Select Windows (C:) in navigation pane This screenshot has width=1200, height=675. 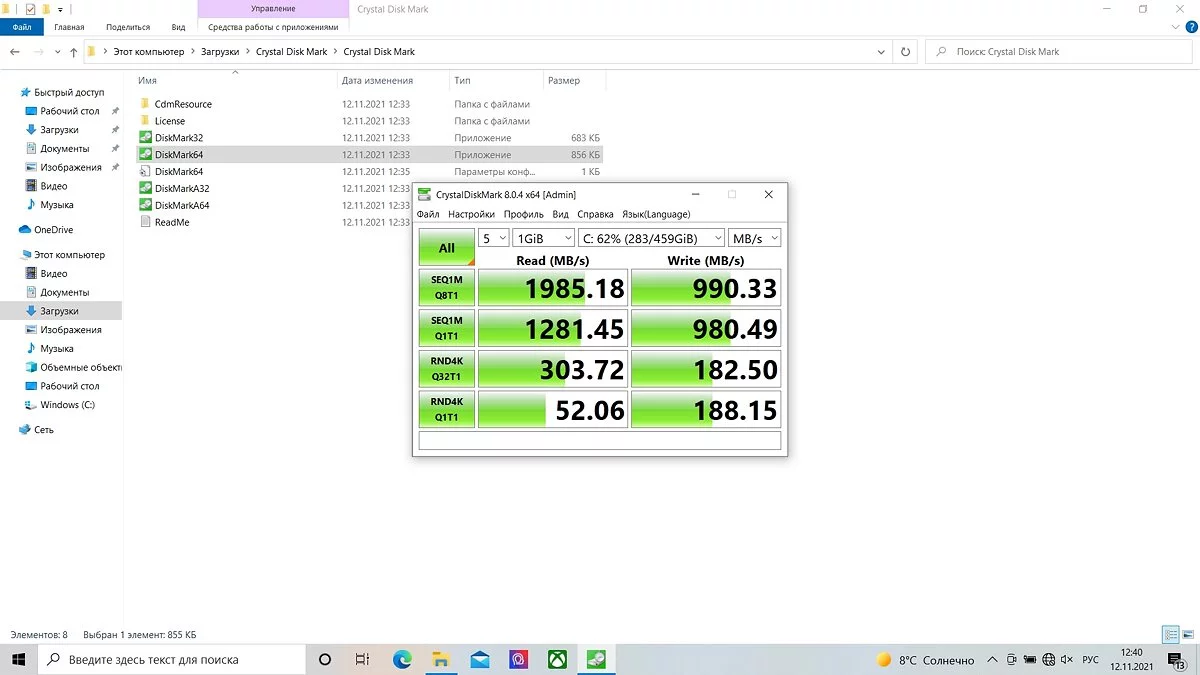coord(67,405)
